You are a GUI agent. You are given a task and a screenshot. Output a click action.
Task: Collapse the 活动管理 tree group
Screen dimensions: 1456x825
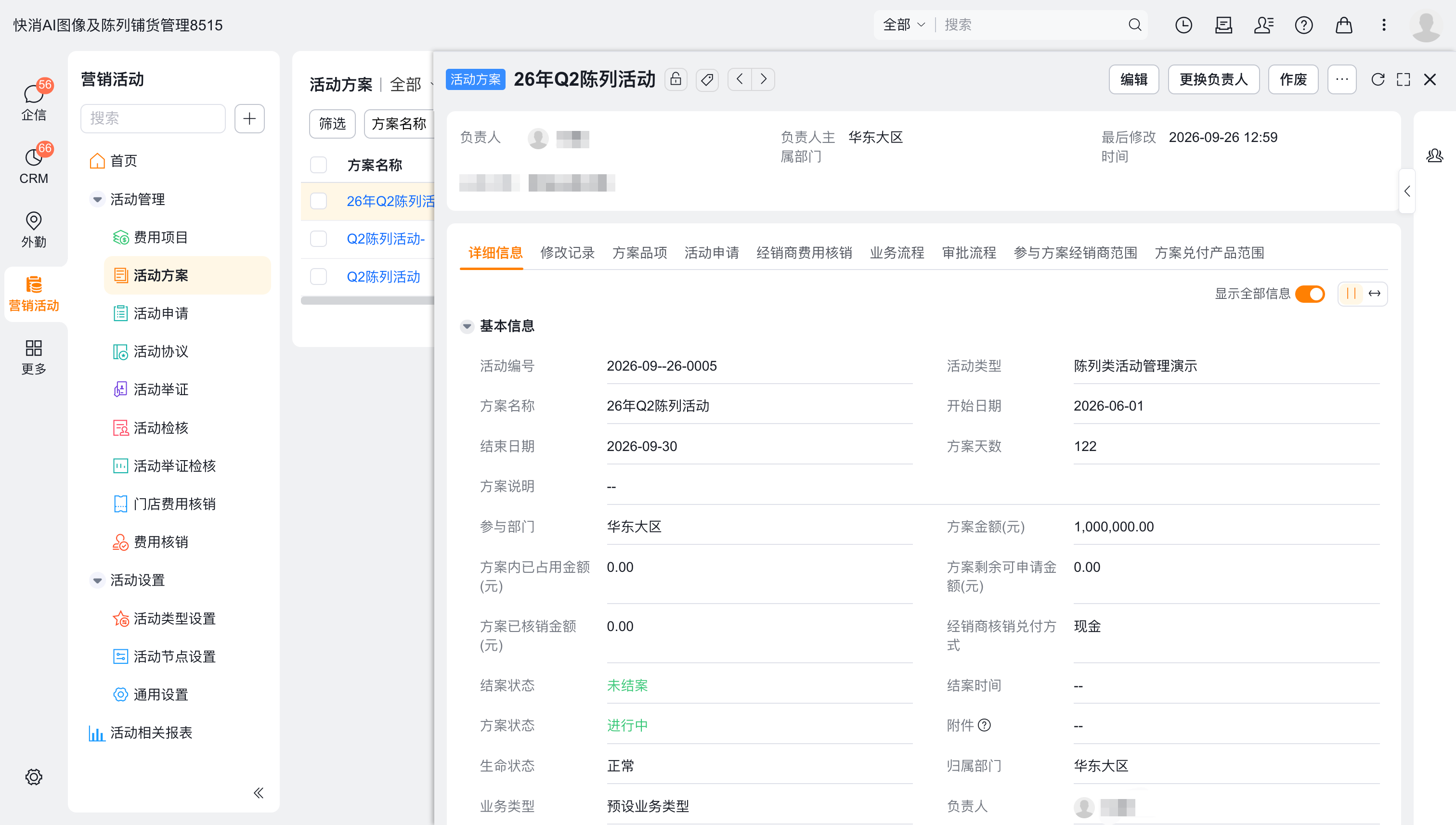point(97,199)
